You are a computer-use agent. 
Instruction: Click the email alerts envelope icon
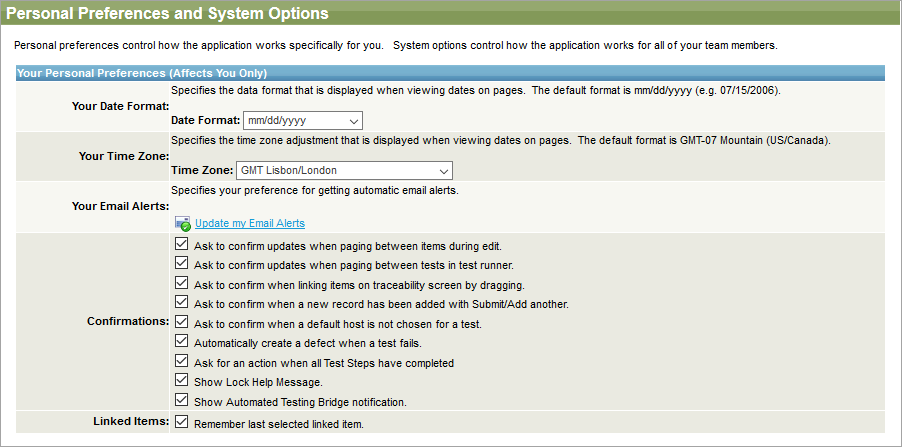pos(182,224)
